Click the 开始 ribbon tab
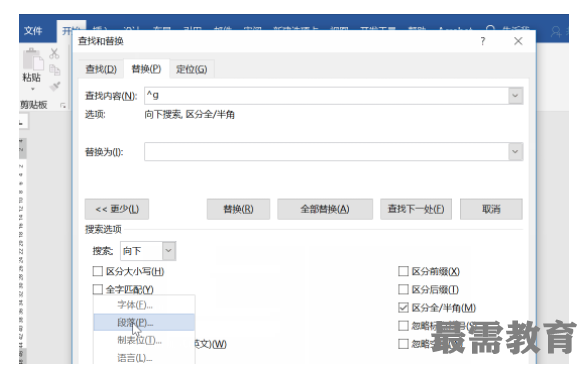583x377 pixels. click(x=71, y=30)
